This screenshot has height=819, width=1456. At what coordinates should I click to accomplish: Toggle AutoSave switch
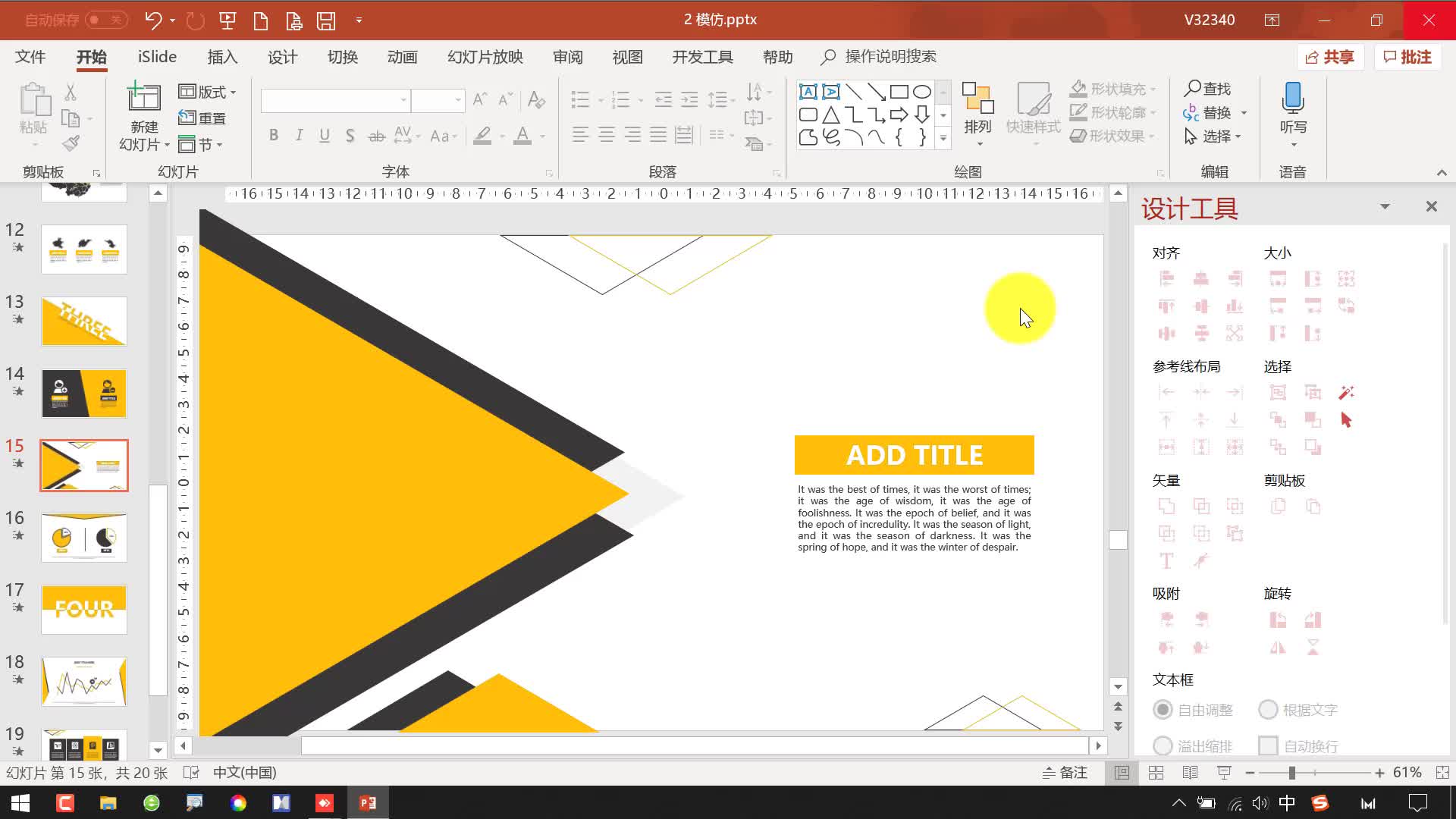coord(106,20)
